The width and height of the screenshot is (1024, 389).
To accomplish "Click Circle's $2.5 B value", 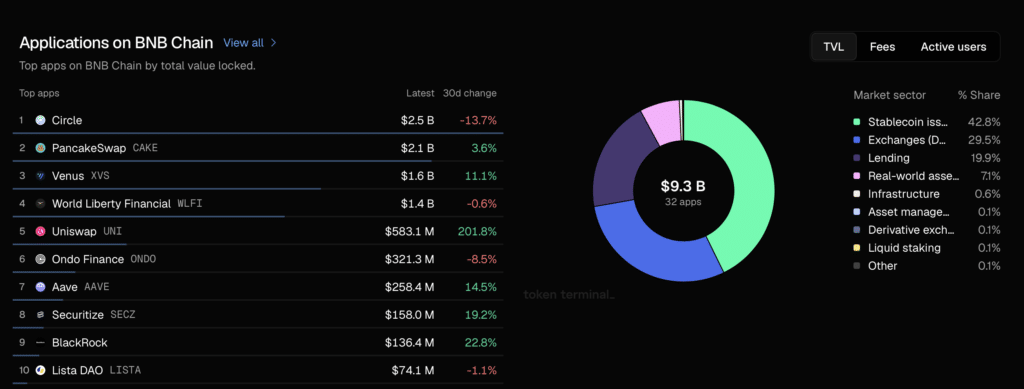I will (x=417, y=120).
